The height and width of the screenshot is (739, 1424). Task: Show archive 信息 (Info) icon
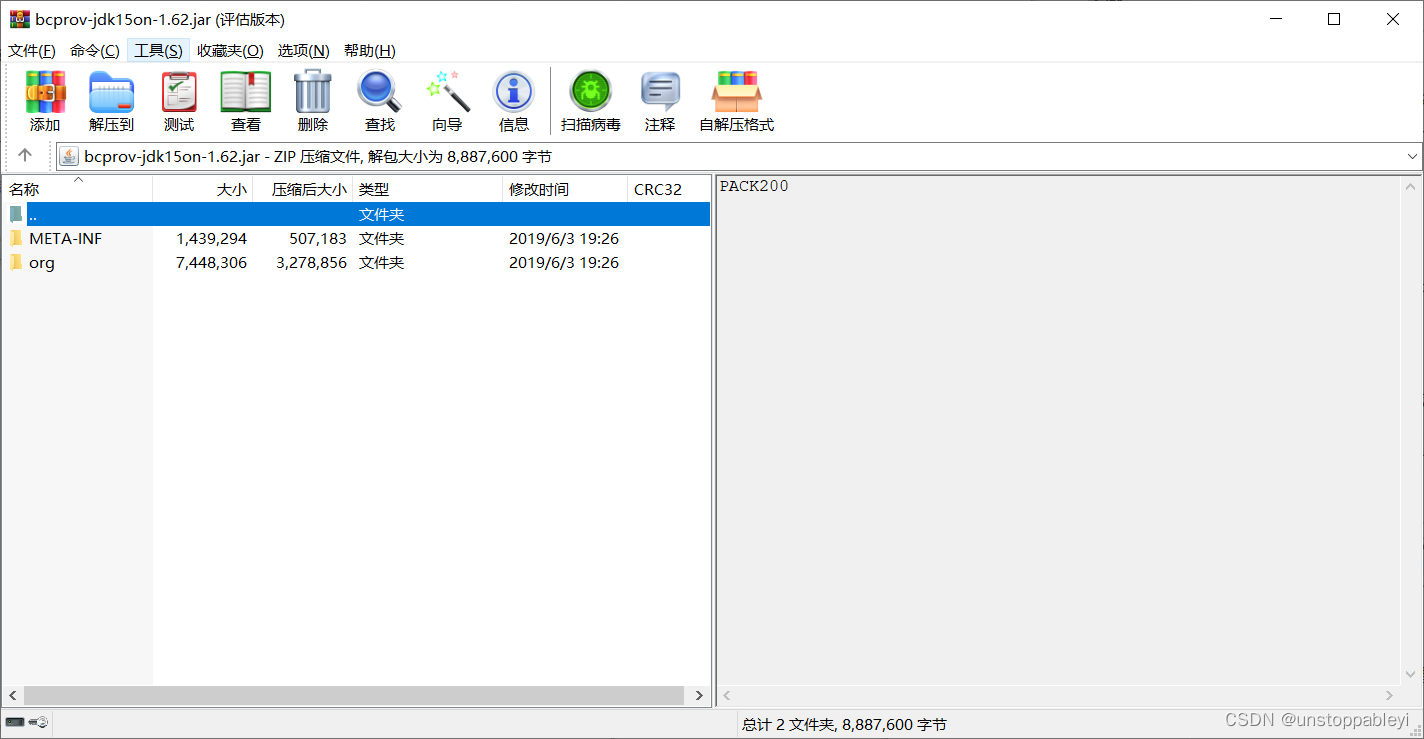(514, 92)
